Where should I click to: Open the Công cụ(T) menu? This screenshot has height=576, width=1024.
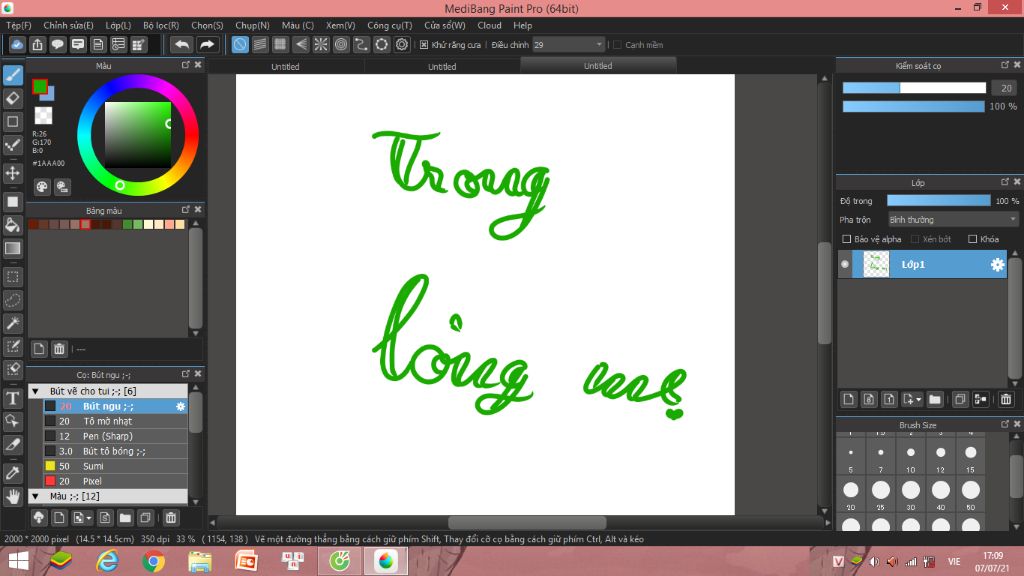(389, 25)
